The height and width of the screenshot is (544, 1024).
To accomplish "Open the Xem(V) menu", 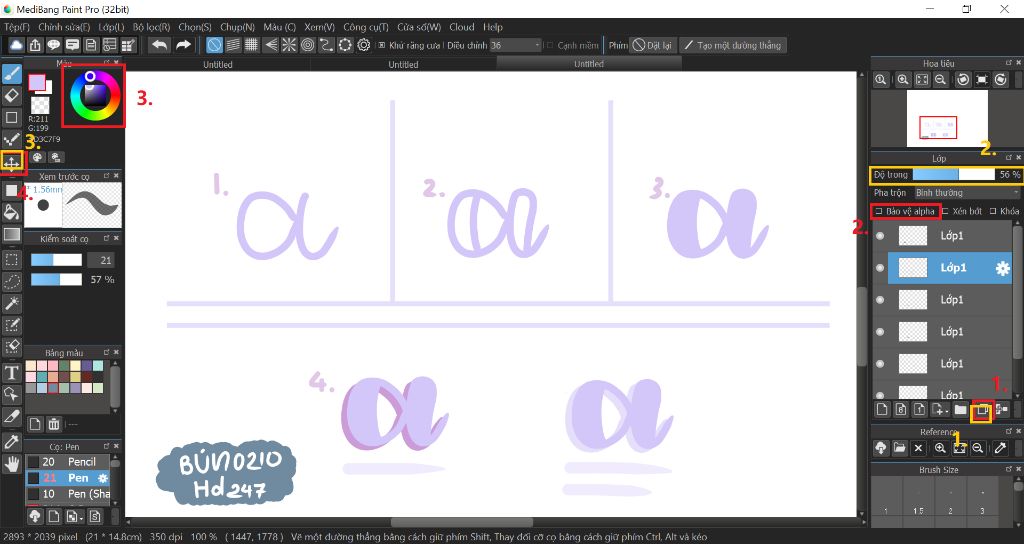I will tap(319, 27).
